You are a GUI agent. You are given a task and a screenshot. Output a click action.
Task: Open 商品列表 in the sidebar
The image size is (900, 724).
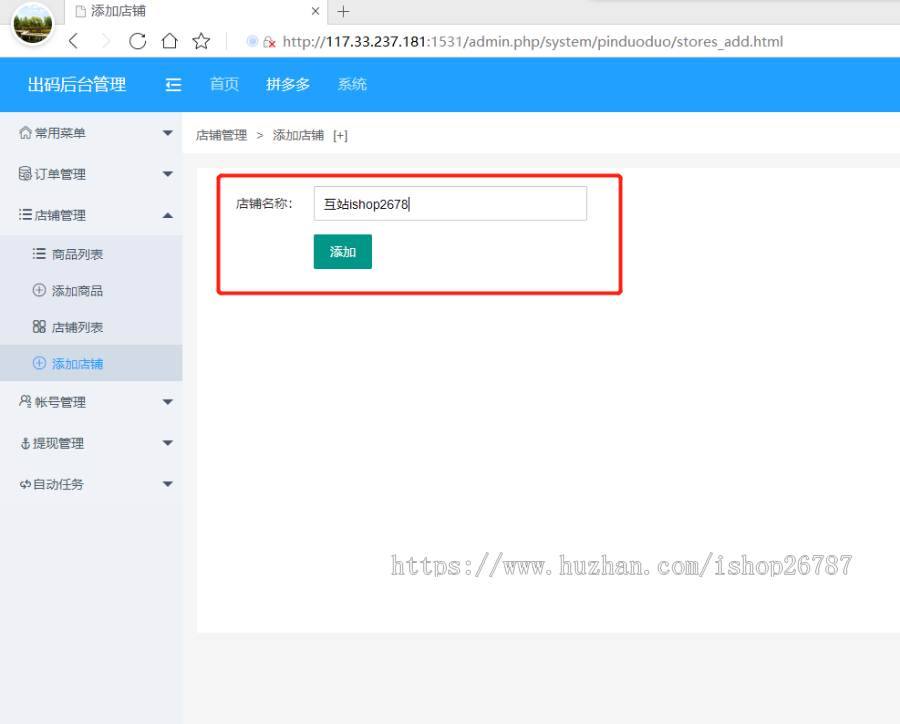point(91,254)
